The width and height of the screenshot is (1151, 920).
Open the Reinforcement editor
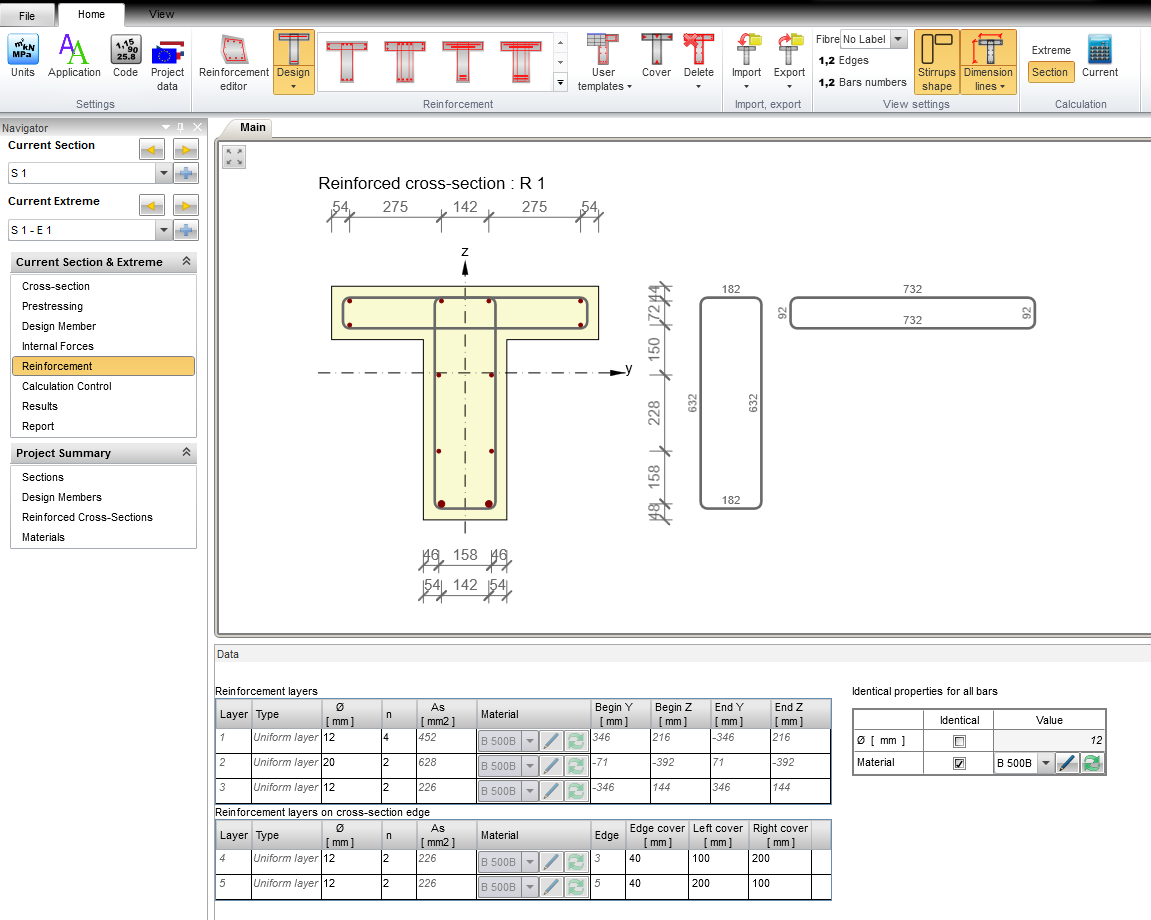234,62
